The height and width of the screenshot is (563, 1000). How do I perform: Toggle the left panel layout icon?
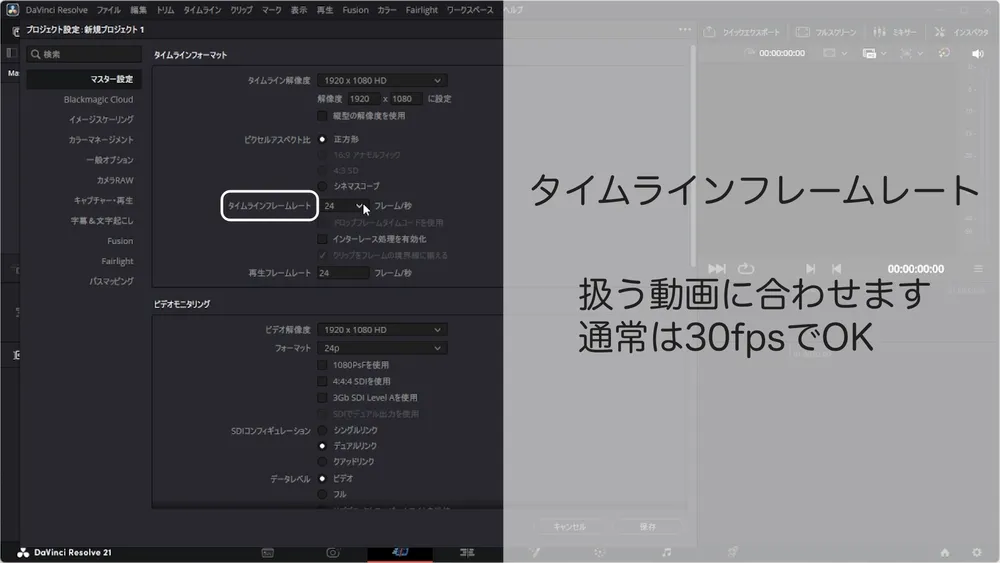pos(11,53)
